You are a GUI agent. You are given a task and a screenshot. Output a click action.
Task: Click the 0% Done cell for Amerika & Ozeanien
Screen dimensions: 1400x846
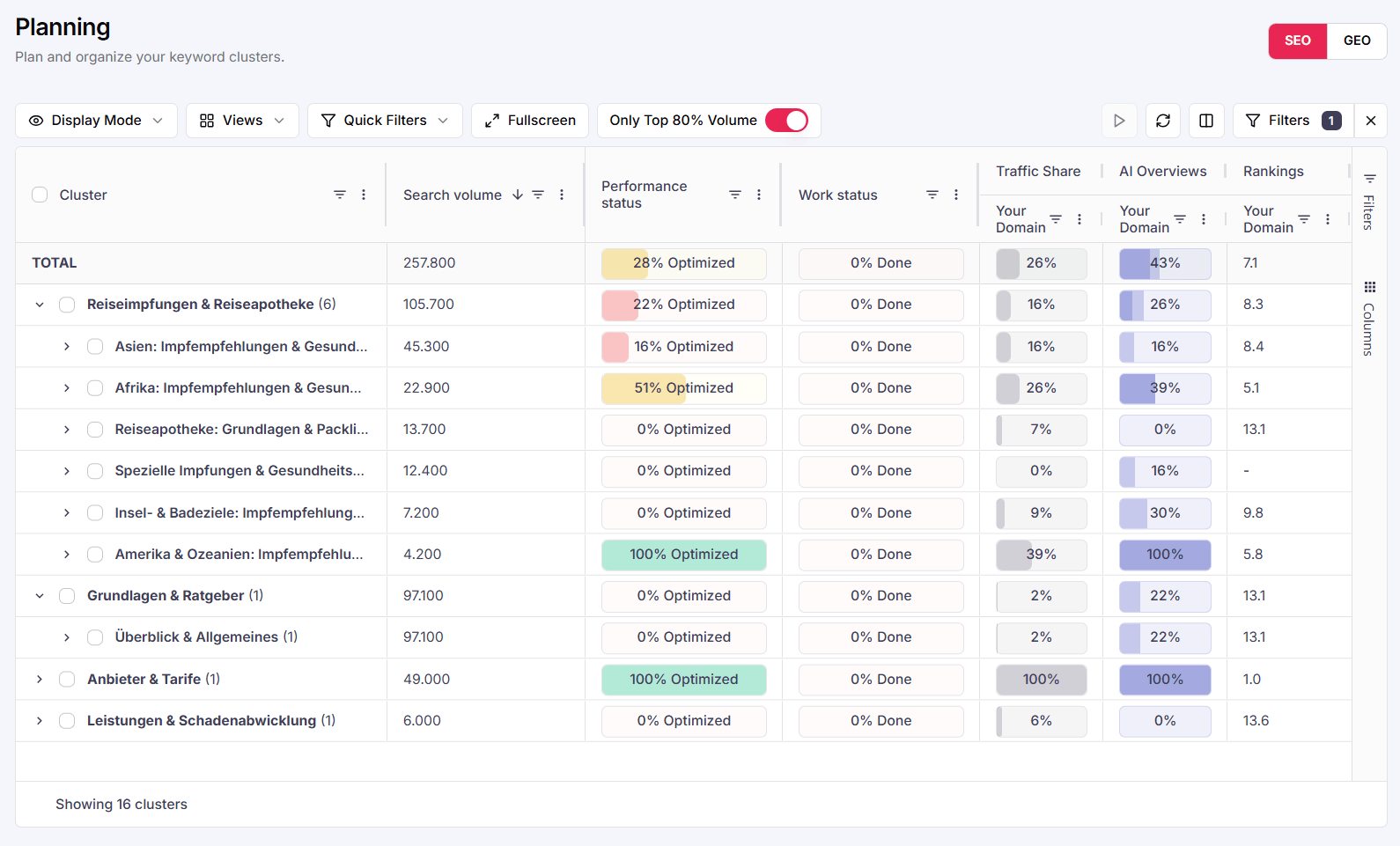coord(881,555)
